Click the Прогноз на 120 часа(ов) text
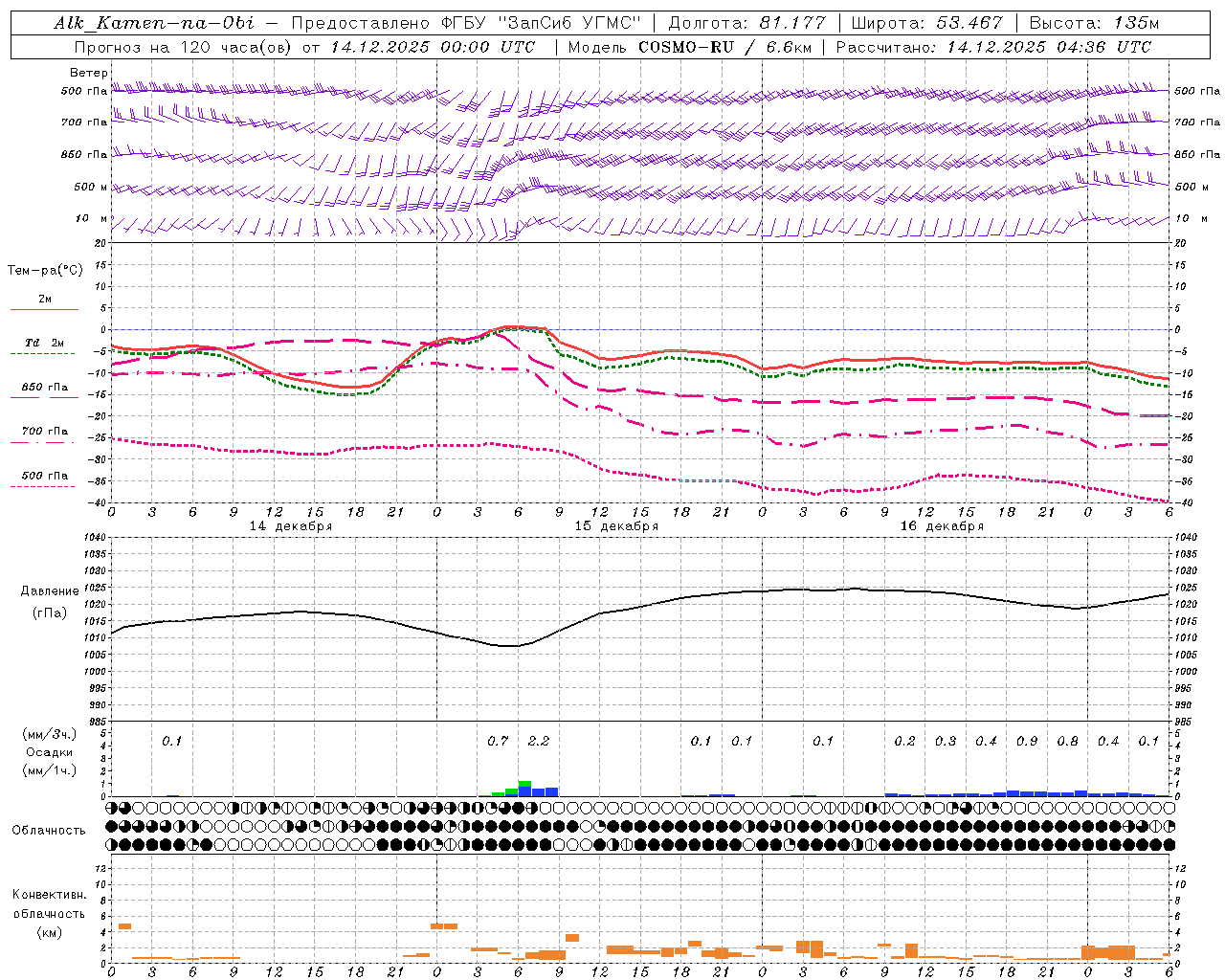1225x980 pixels. pos(184,47)
